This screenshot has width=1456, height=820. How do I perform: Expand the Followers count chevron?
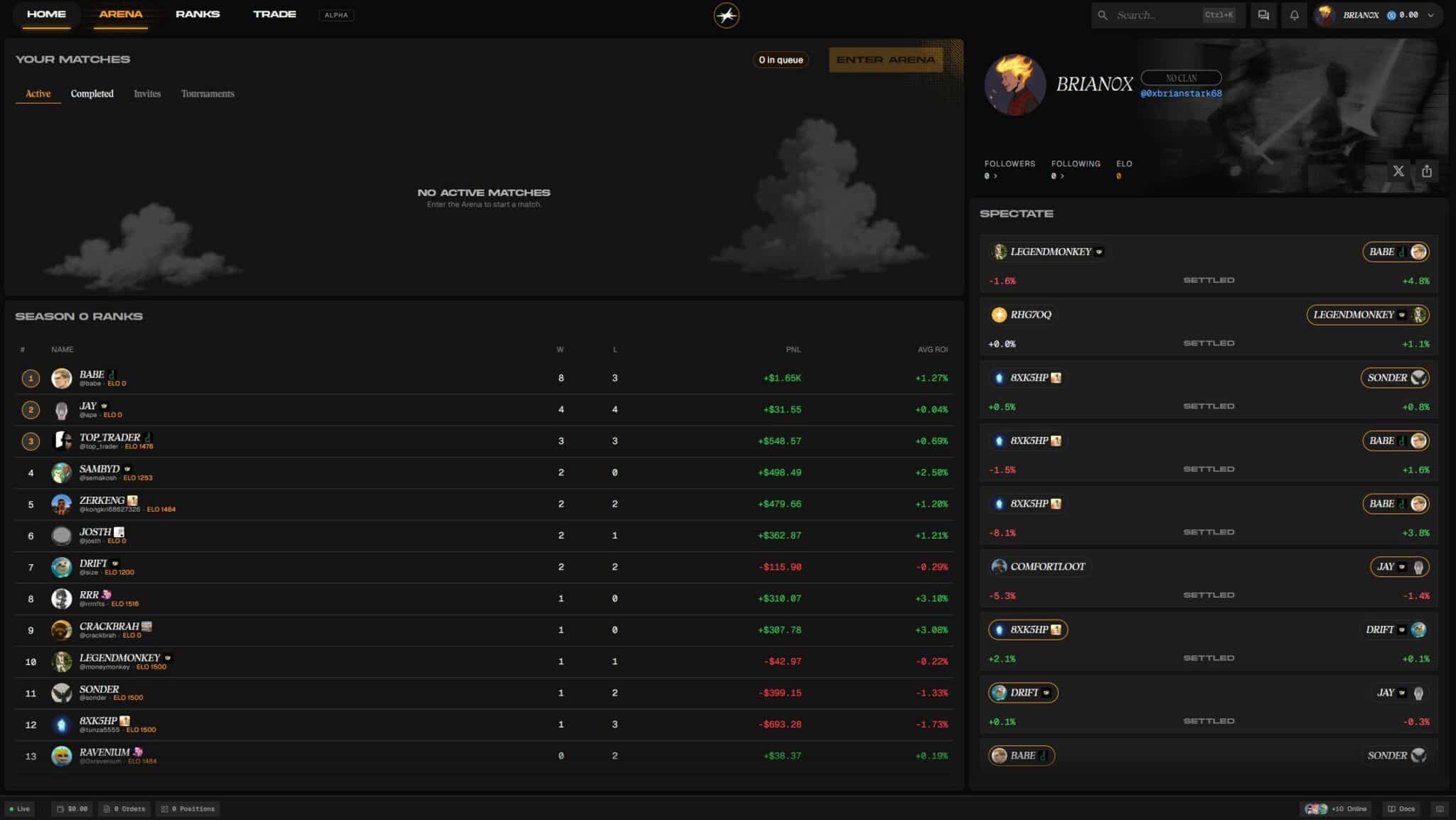pos(995,176)
